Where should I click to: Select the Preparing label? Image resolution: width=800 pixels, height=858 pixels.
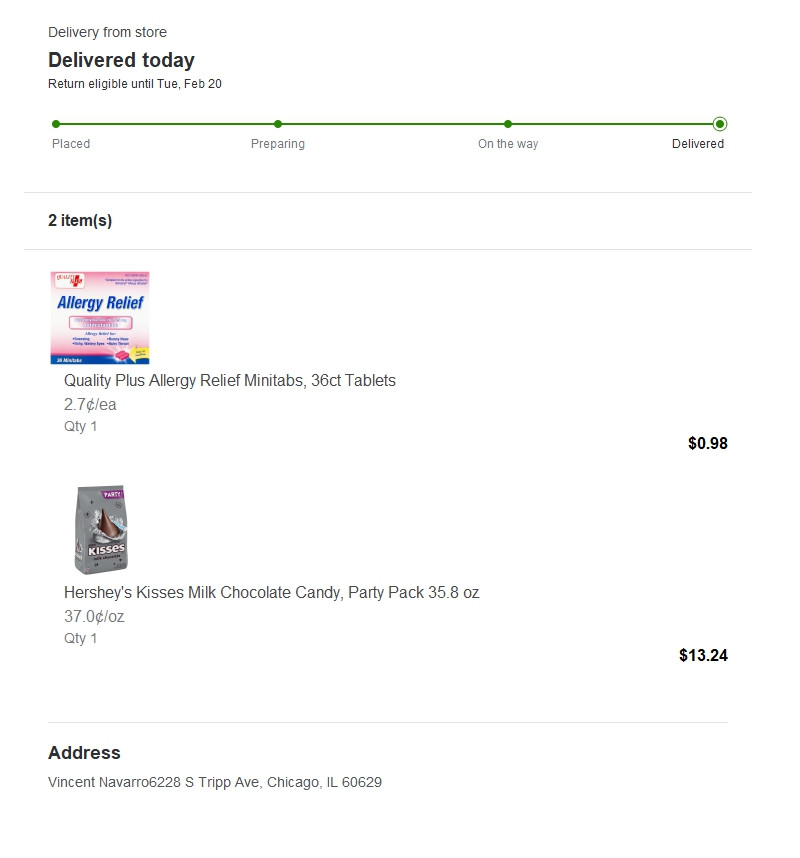click(278, 144)
